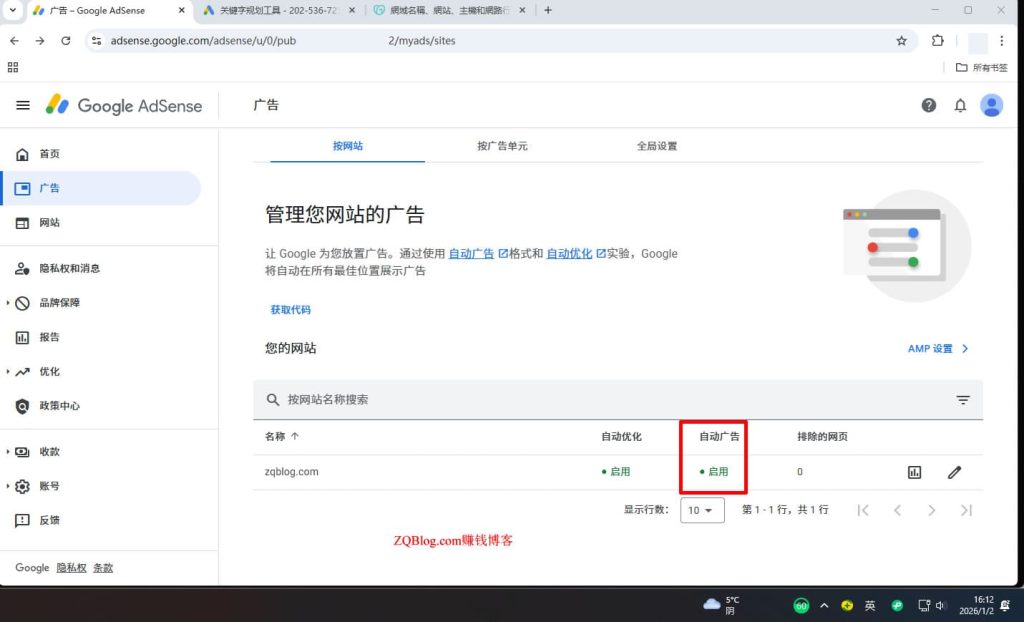Viewport: 1024px width, 622px height.
Task: Expand the 账号 arrow
Action: point(8,486)
